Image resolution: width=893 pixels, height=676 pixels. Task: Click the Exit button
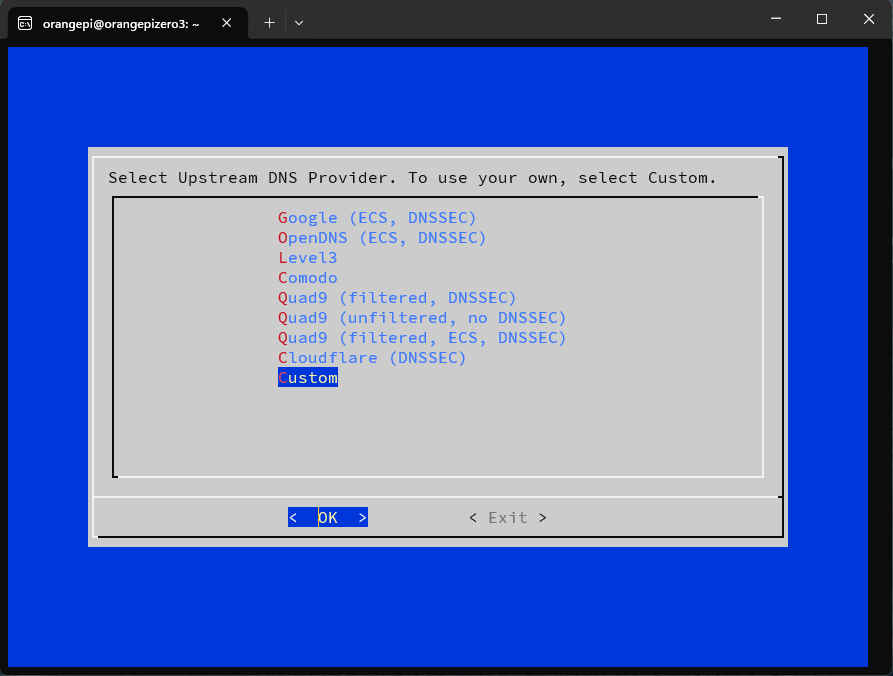[x=507, y=517]
